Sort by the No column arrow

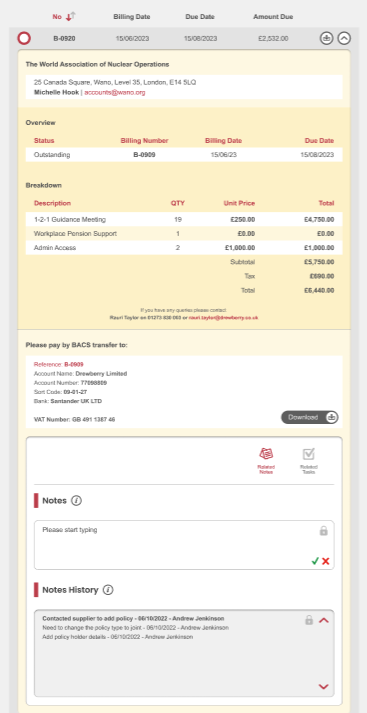coord(70,17)
